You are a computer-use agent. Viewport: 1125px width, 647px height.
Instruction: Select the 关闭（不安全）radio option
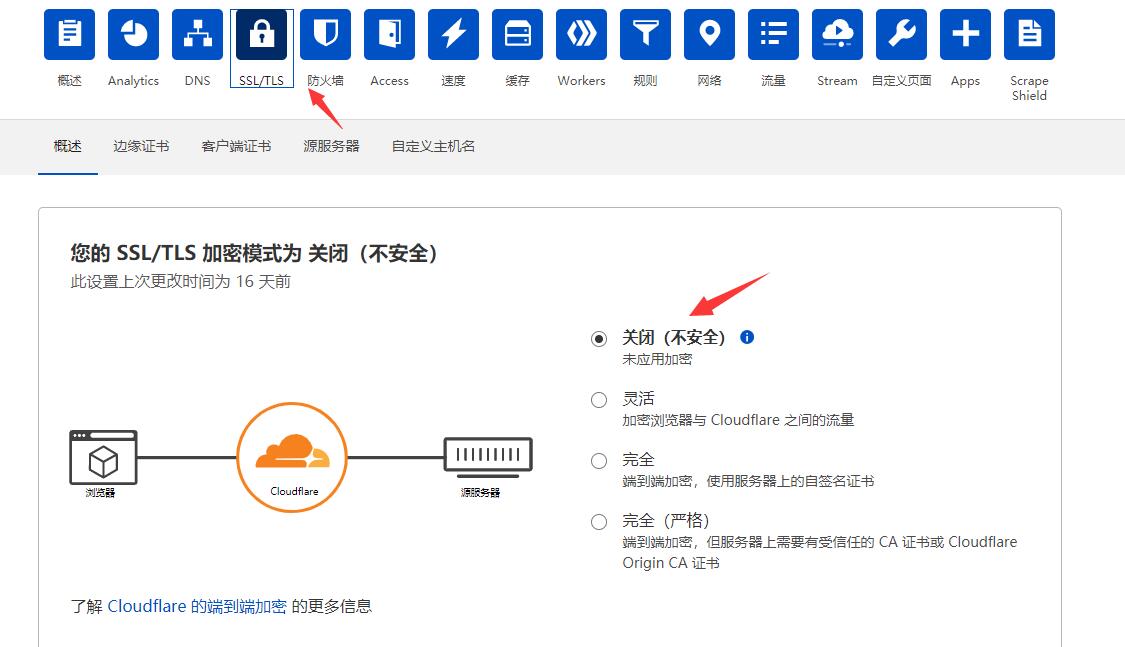click(x=599, y=339)
